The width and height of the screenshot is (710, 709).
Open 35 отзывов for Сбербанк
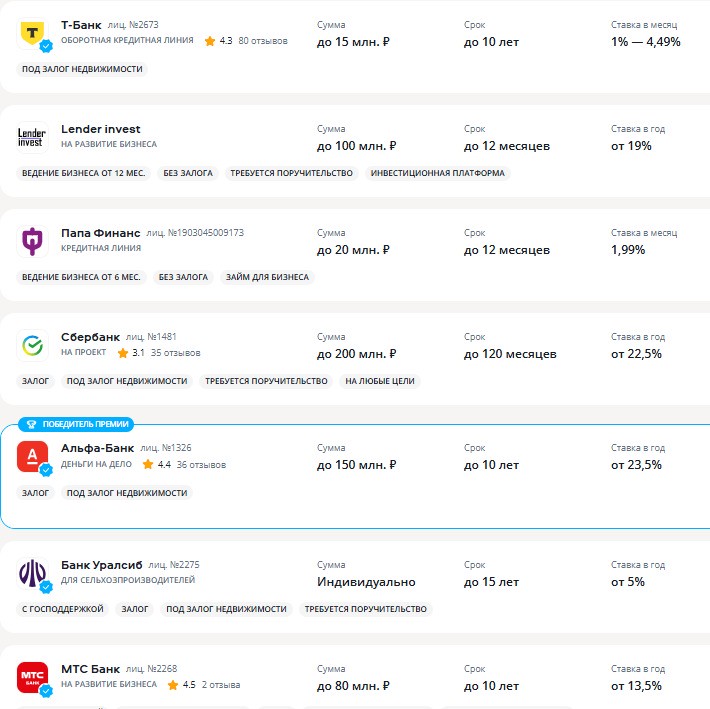pos(176,353)
